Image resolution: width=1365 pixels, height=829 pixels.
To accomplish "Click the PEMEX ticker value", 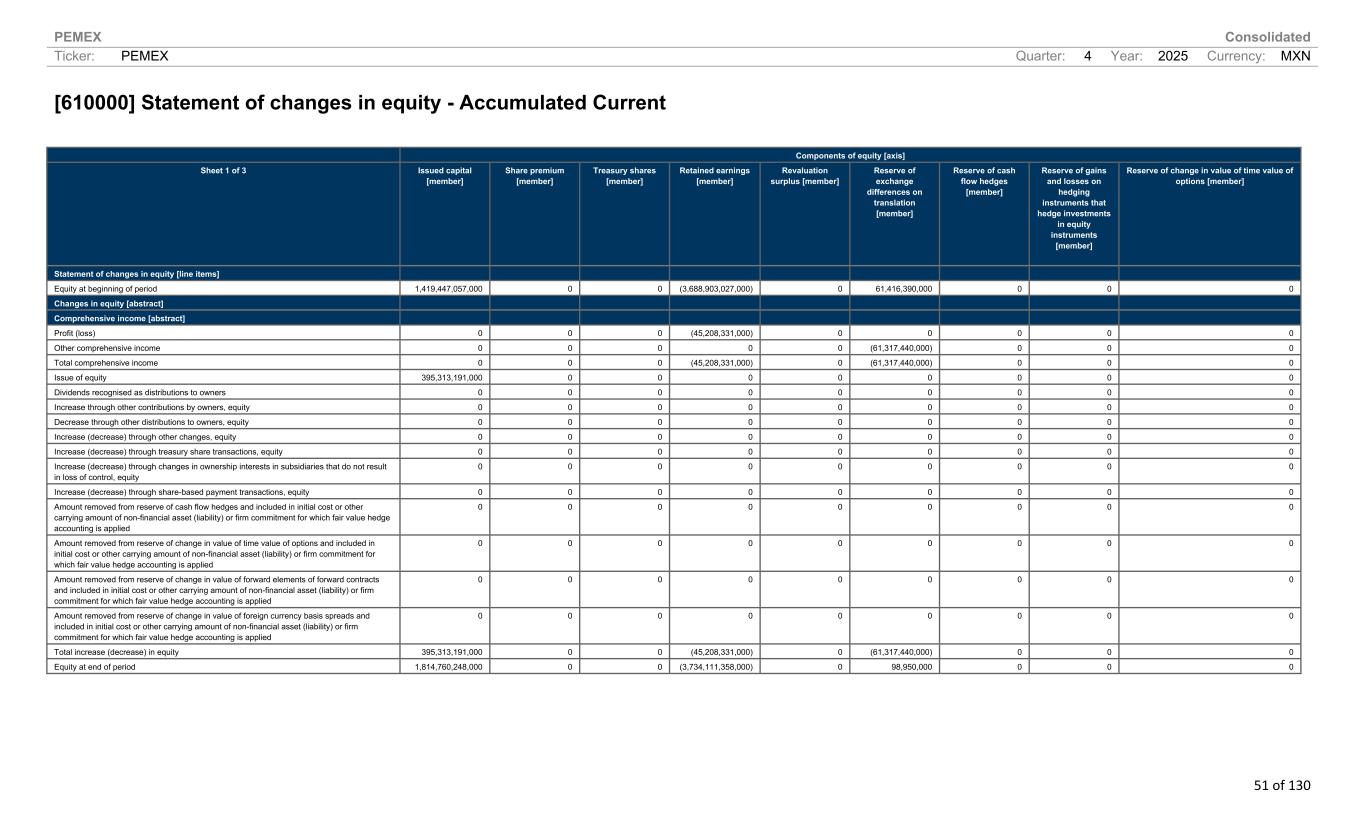I will (x=144, y=57).
